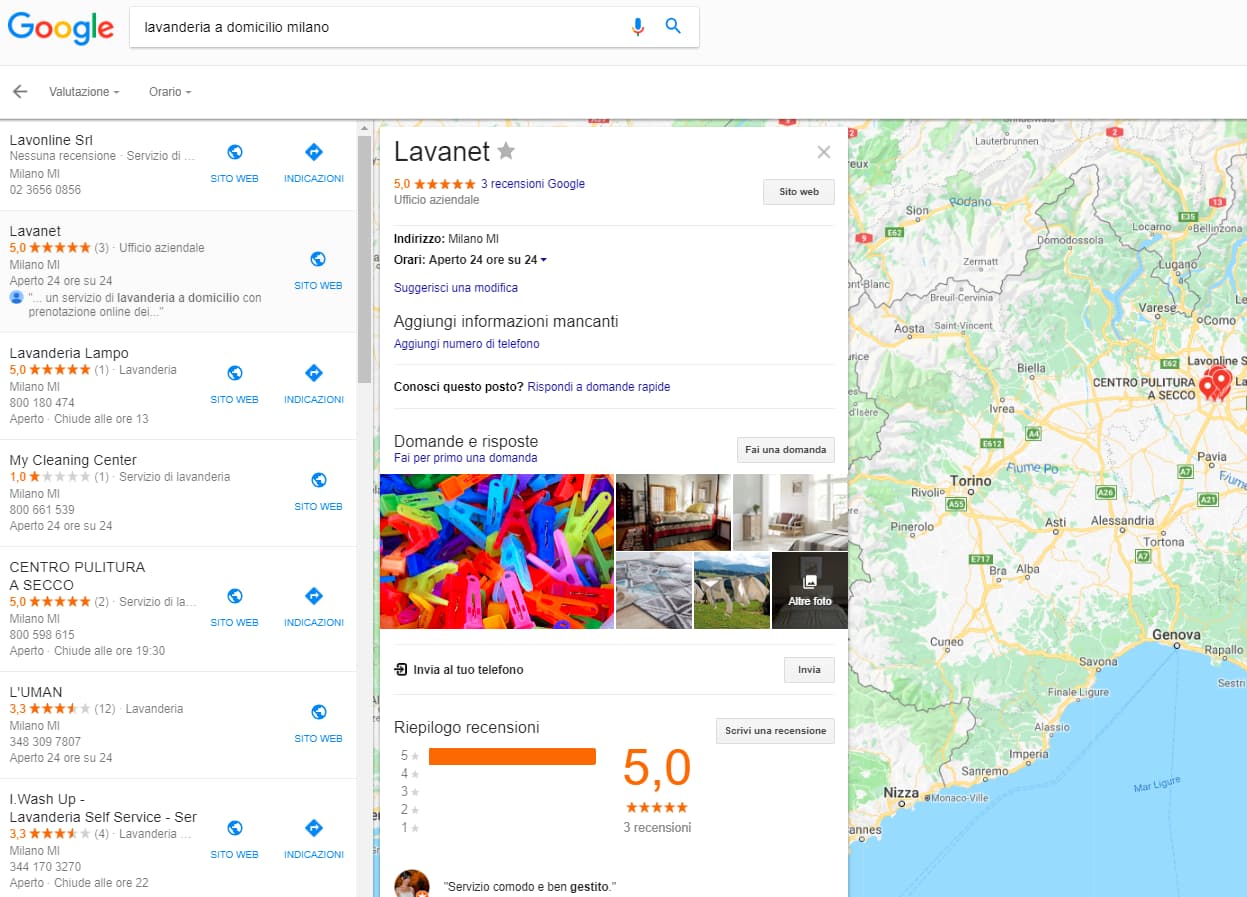Screen dimensions: 1247x897
Task: Click Aggiungi numero di telefono link
Action: point(467,344)
